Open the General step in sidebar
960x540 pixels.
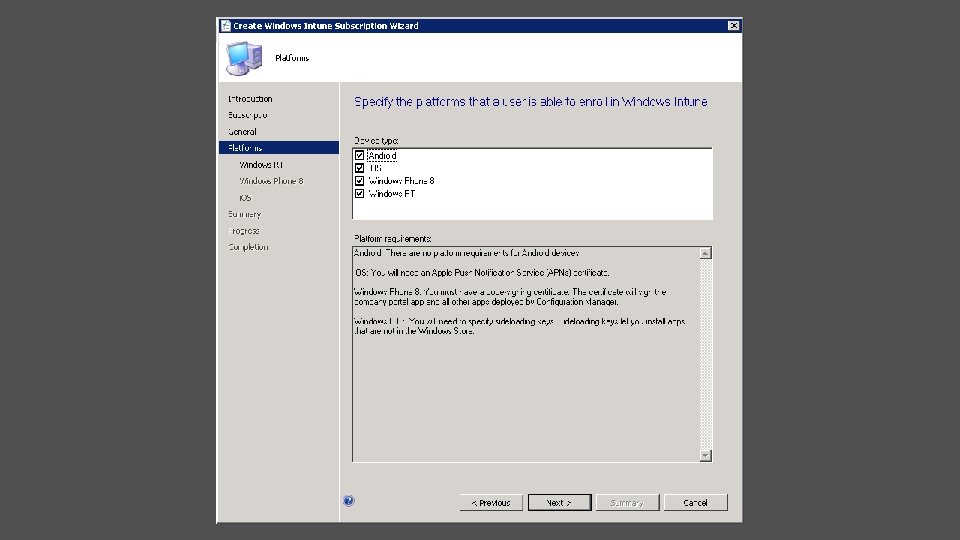(242, 132)
